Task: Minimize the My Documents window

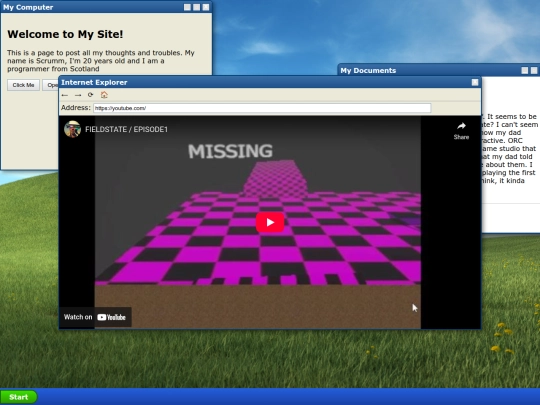Action: (525, 70)
